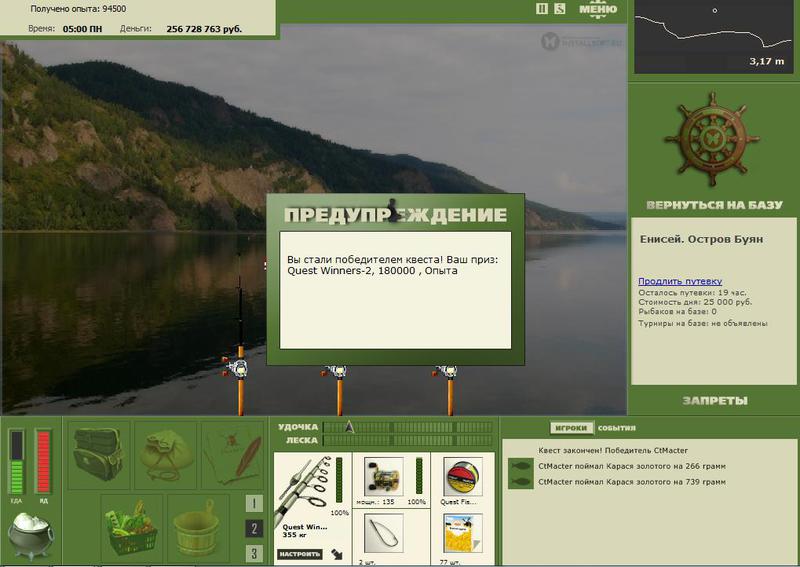800x567 pixels.
Task: Click 'Турниры на базе: не объявлены' text
Action: [703, 323]
